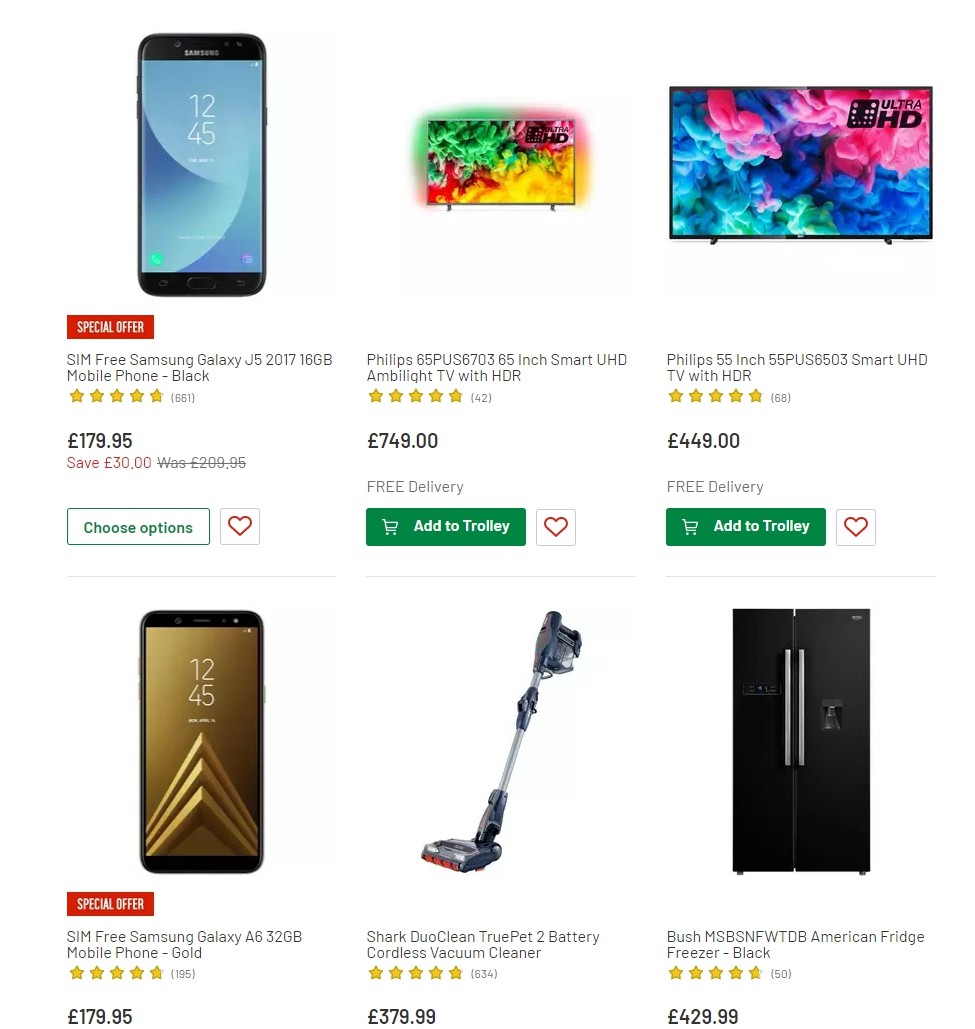Click the Bush fridge freezer product image

[x=799, y=740]
